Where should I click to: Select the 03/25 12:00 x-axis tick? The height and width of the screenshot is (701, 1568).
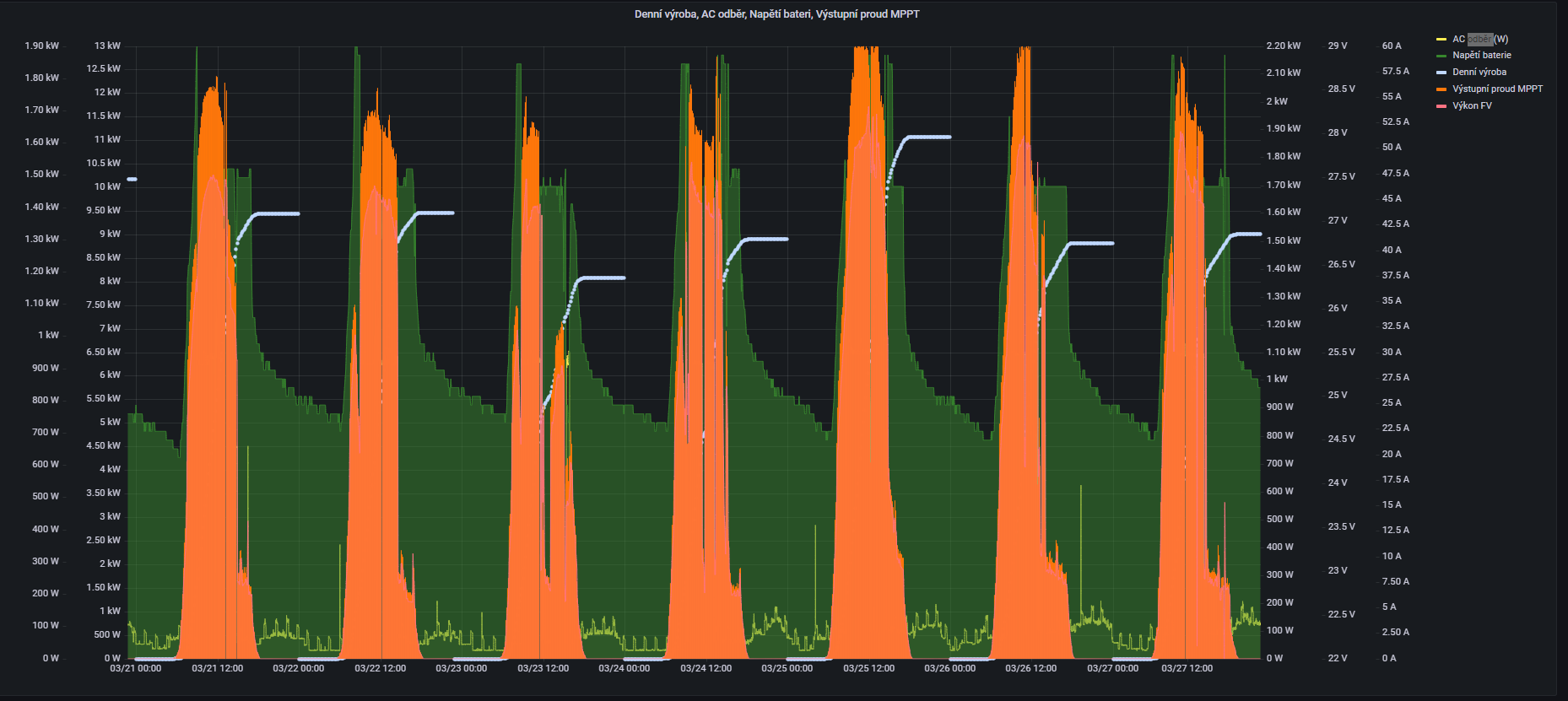pos(868,669)
